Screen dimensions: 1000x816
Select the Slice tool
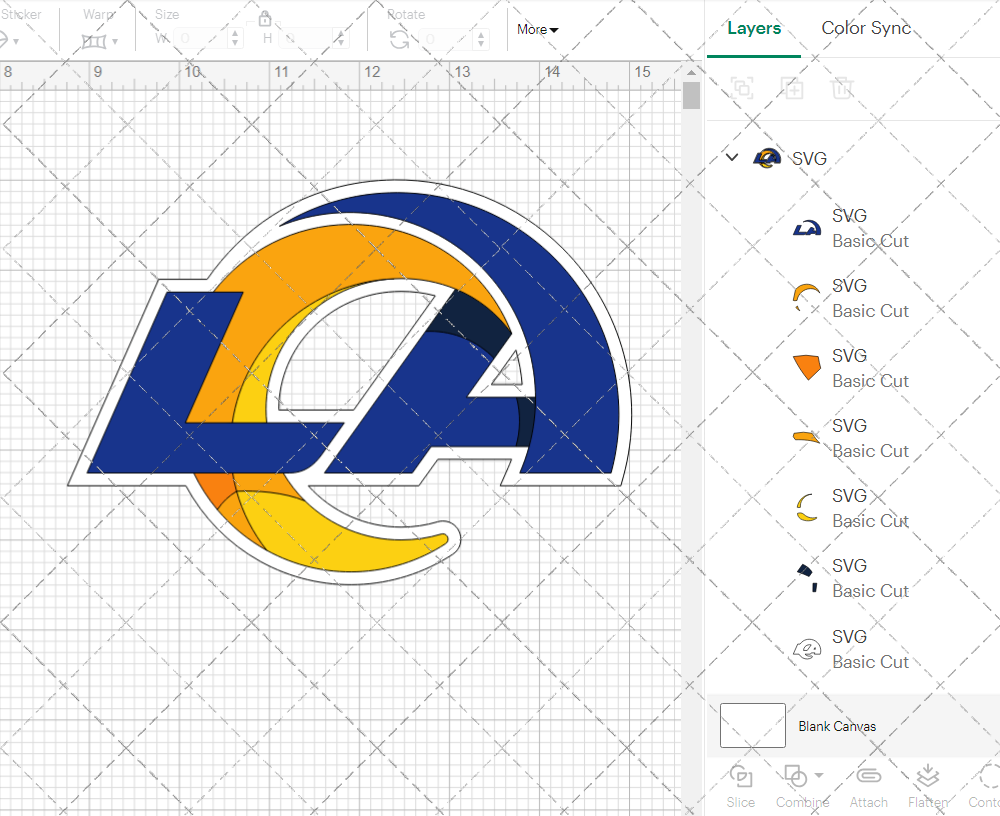740,785
